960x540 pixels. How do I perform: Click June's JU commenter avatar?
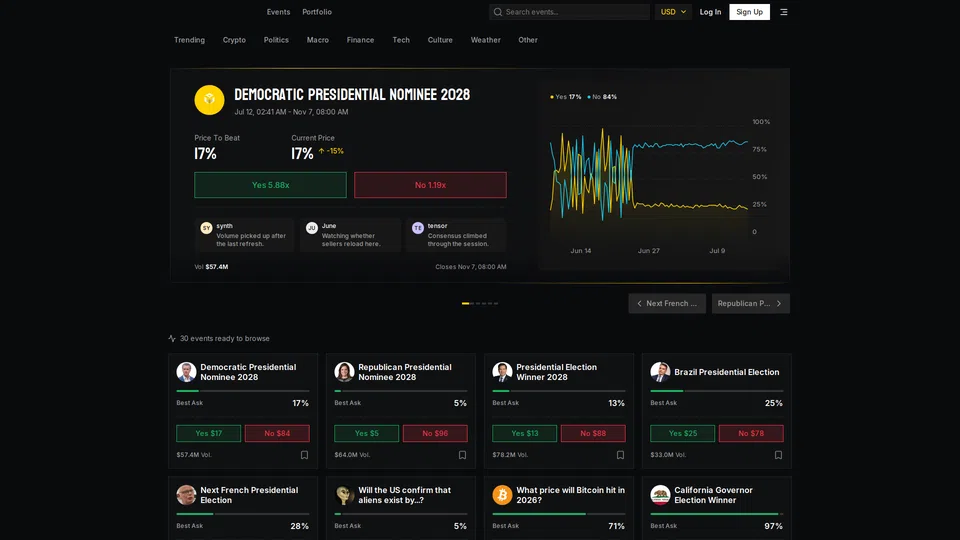pyautogui.click(x=312, y=228)
